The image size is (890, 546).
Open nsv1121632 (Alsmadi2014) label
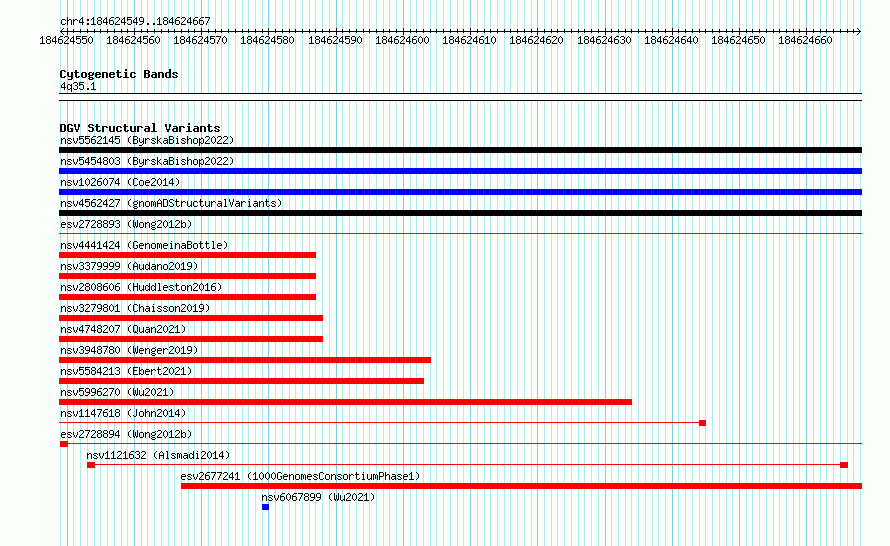(x=158, y=455)
